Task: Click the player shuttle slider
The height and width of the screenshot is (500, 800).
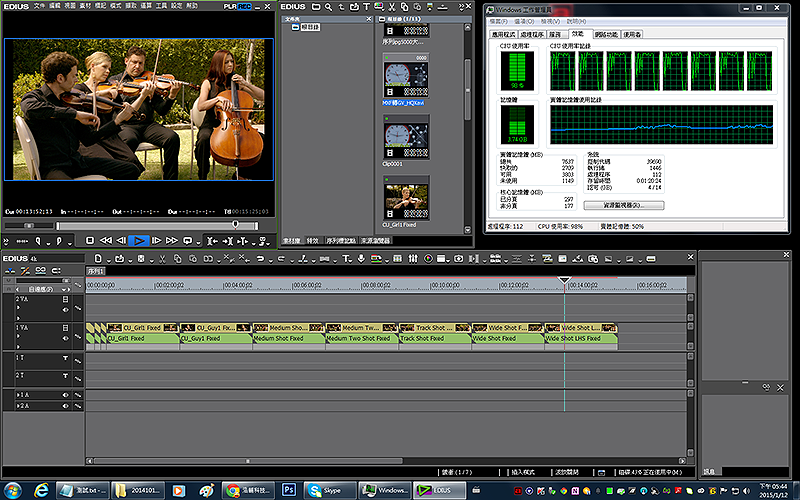Action: [x=29, y=226]
